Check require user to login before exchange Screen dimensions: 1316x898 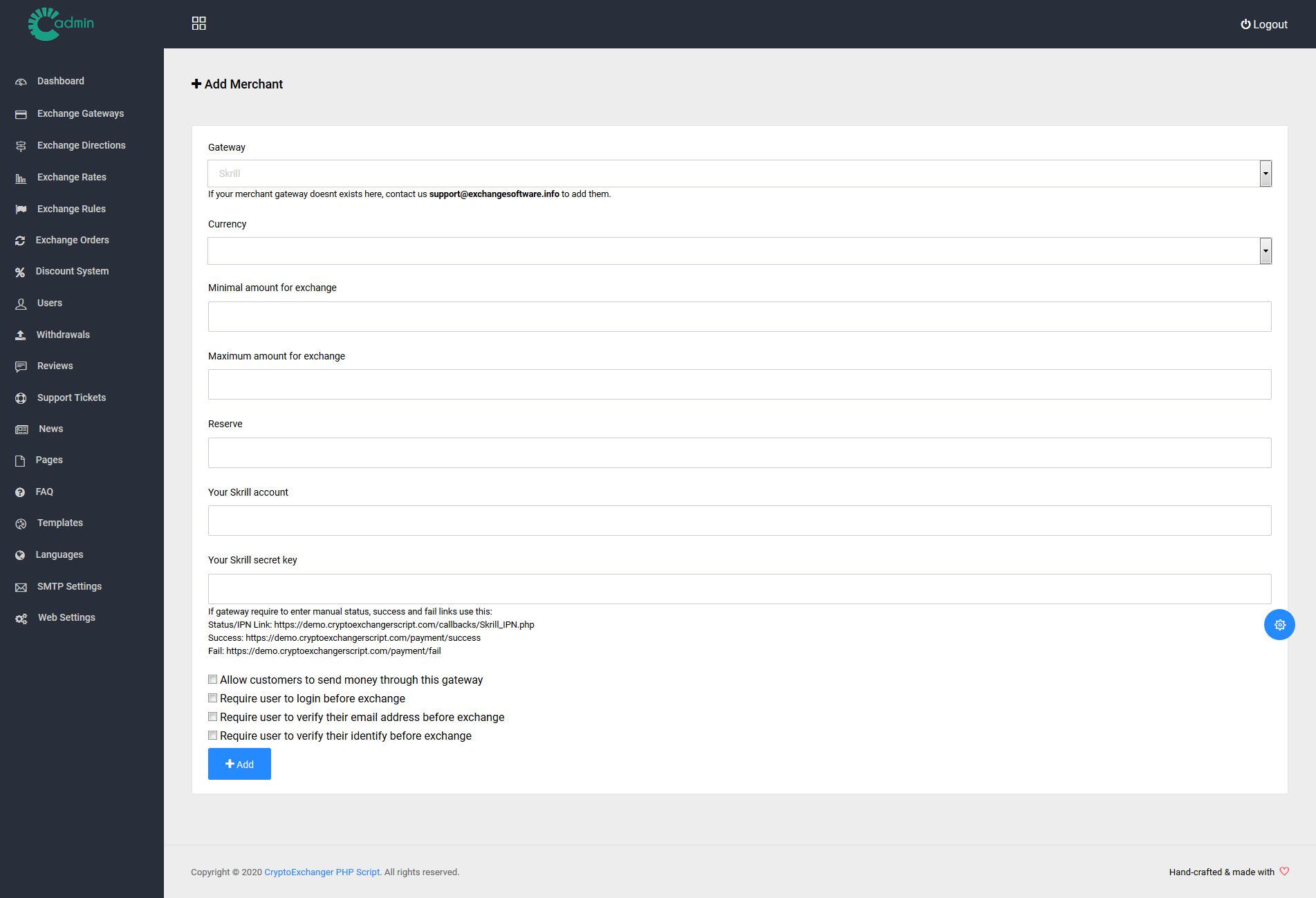click(213, 698)
